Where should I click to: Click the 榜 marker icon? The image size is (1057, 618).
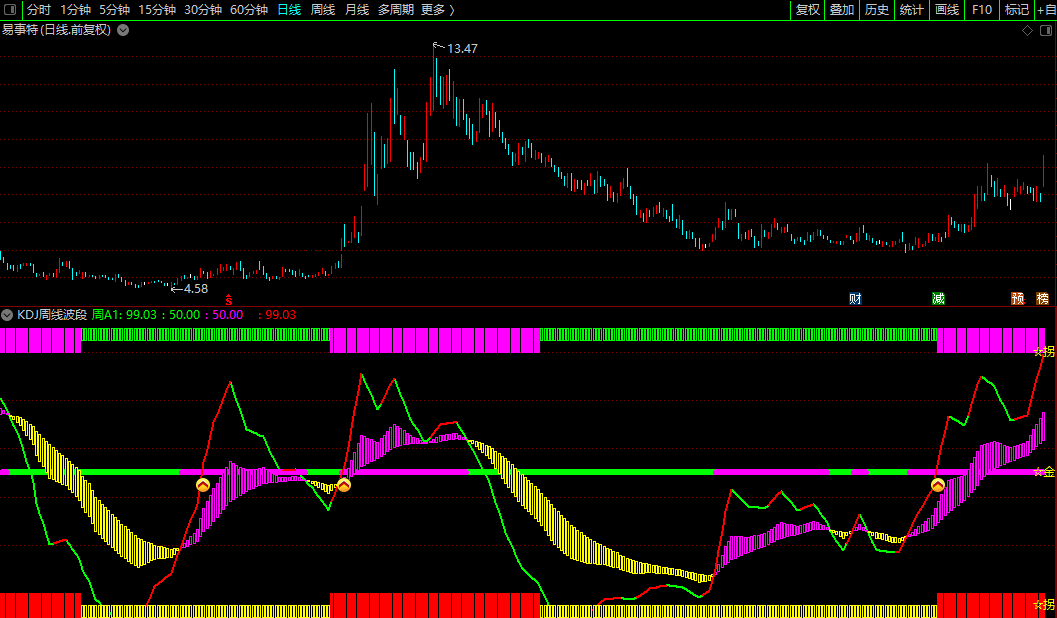1043,299
